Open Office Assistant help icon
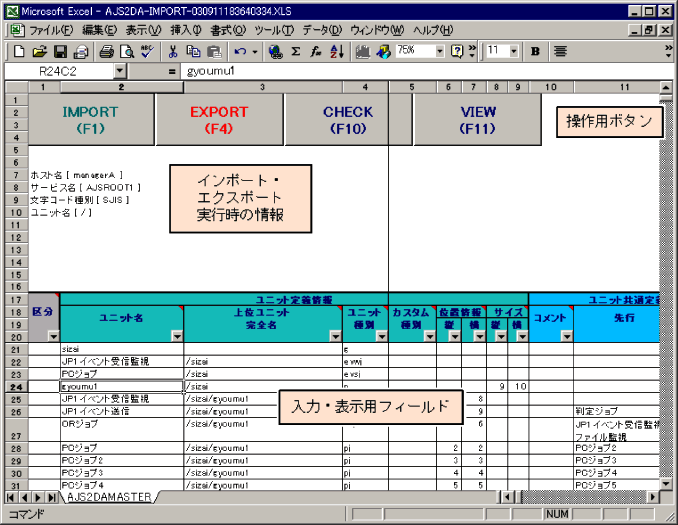The height and width of the screenshot is (525, 678). [x=457, y=51]
